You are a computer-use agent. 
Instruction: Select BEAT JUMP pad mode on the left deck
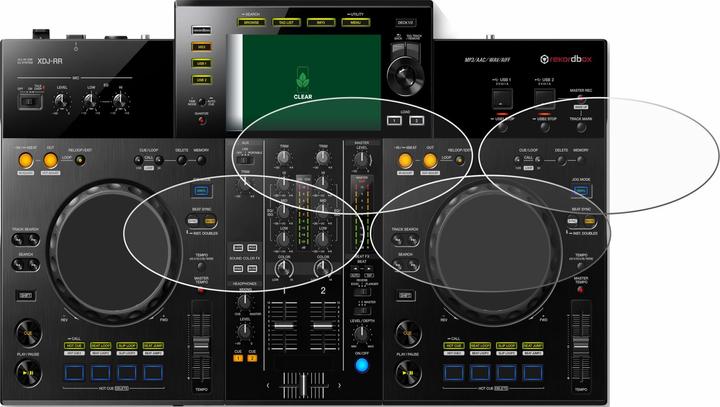[x=153, y=345]
